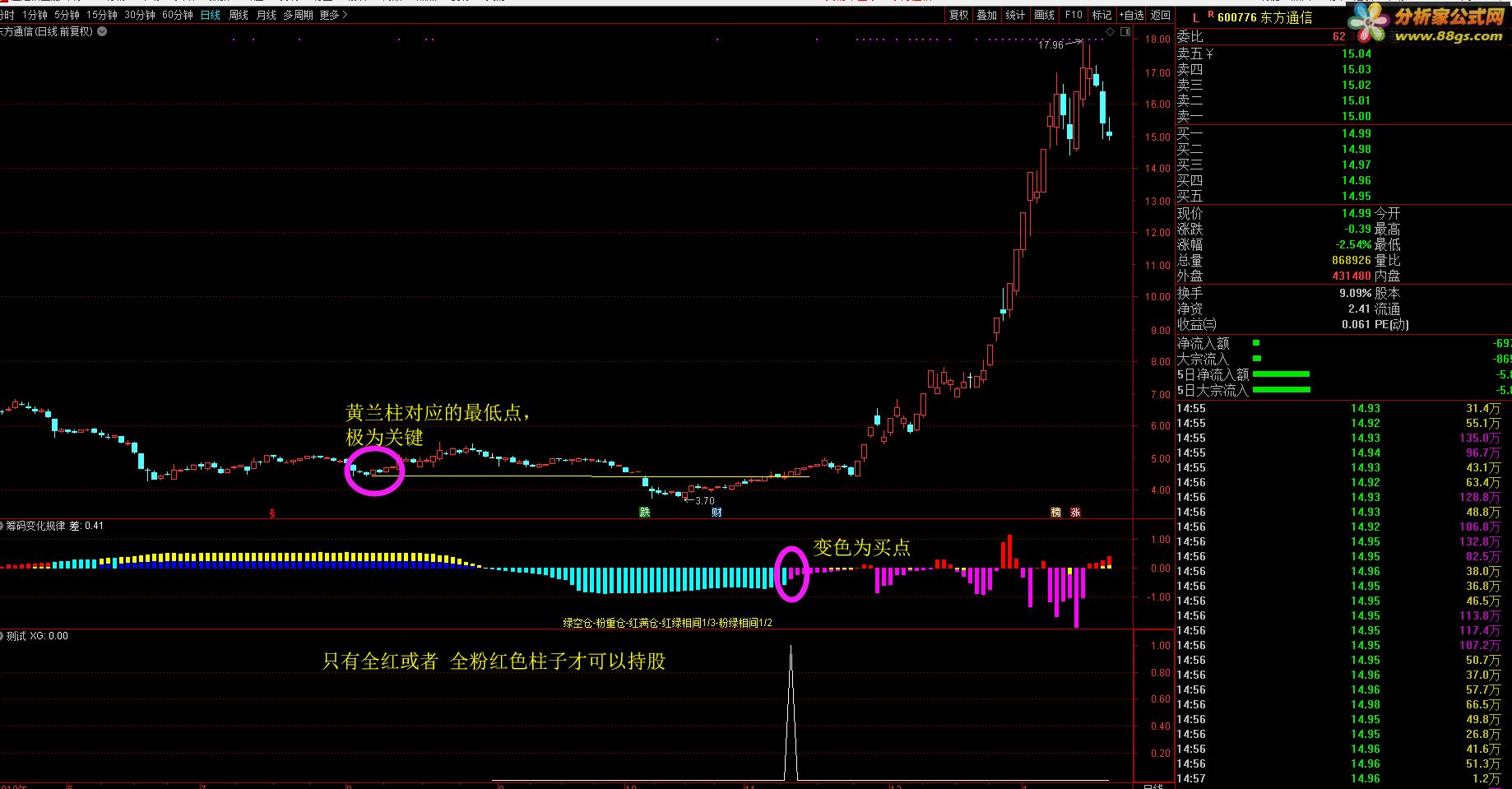Click the 17.96 high price label
Viewport: 1512px width, 789px height.
(x=1051, y=44)
